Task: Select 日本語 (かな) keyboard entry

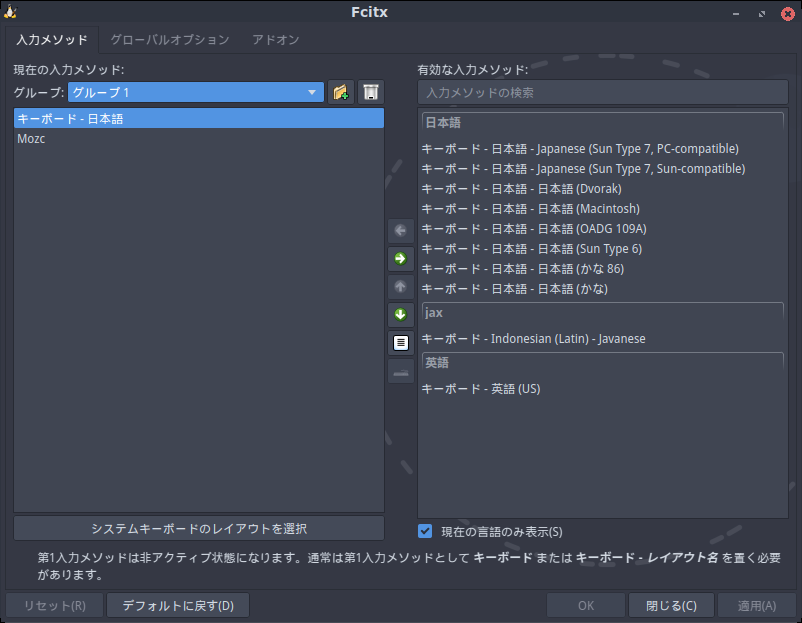Action: (x=603, y=288)
